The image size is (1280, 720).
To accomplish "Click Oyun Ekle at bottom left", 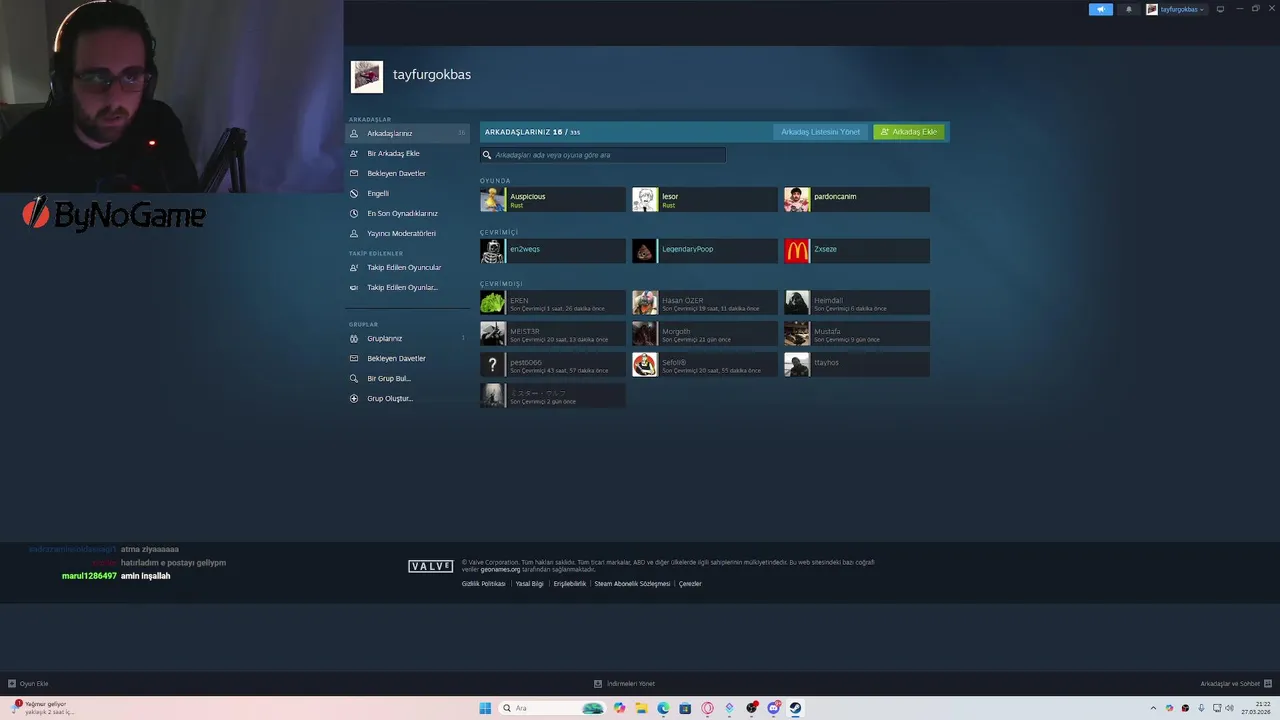I will [28, 684].
